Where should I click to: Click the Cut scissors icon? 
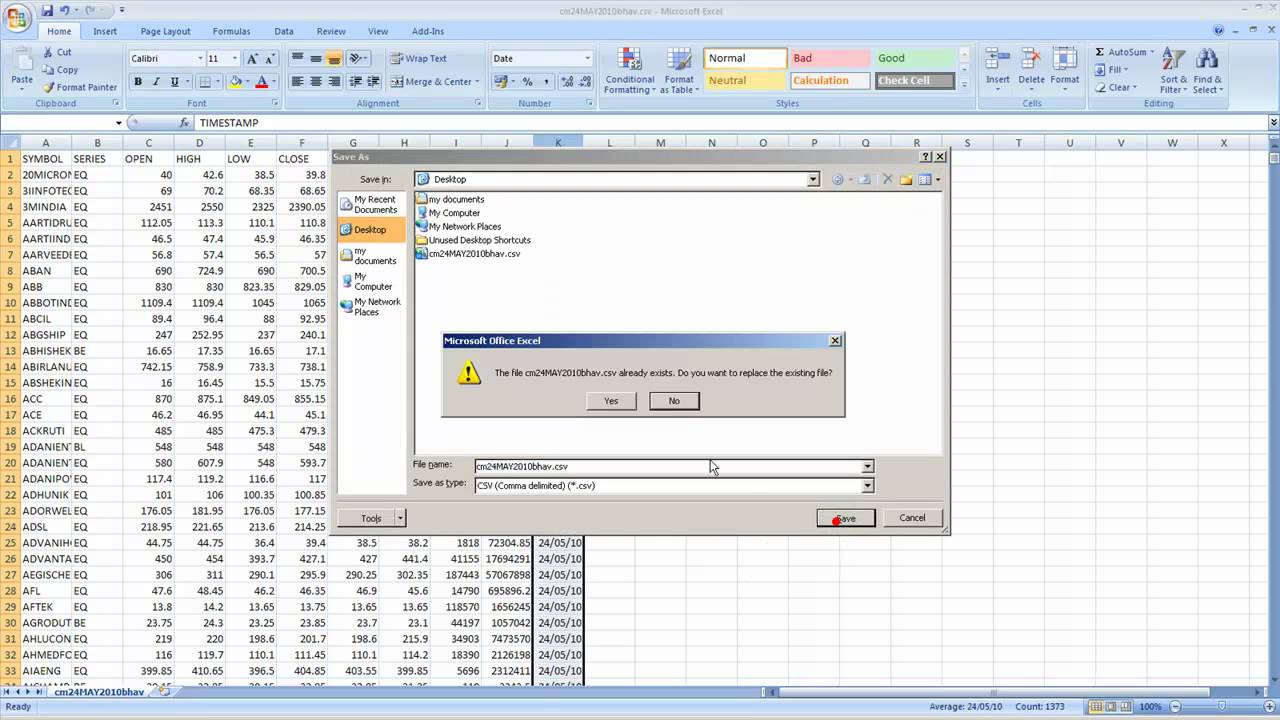48,52
